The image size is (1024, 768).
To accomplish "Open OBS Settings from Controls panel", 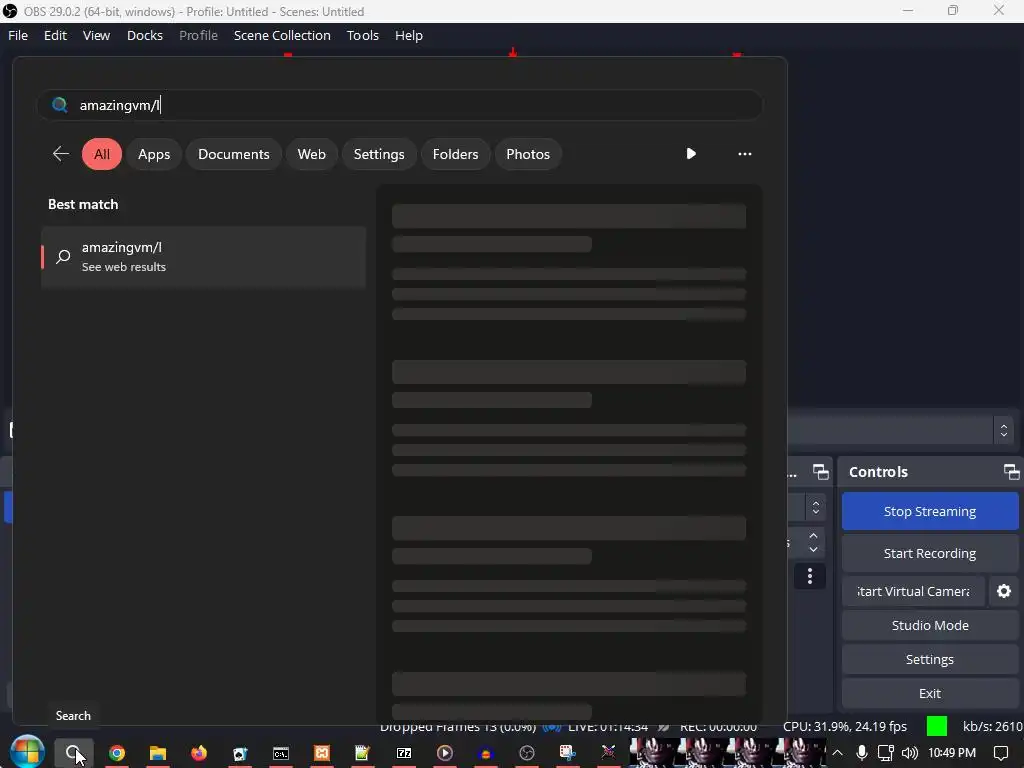I will 930,659.
